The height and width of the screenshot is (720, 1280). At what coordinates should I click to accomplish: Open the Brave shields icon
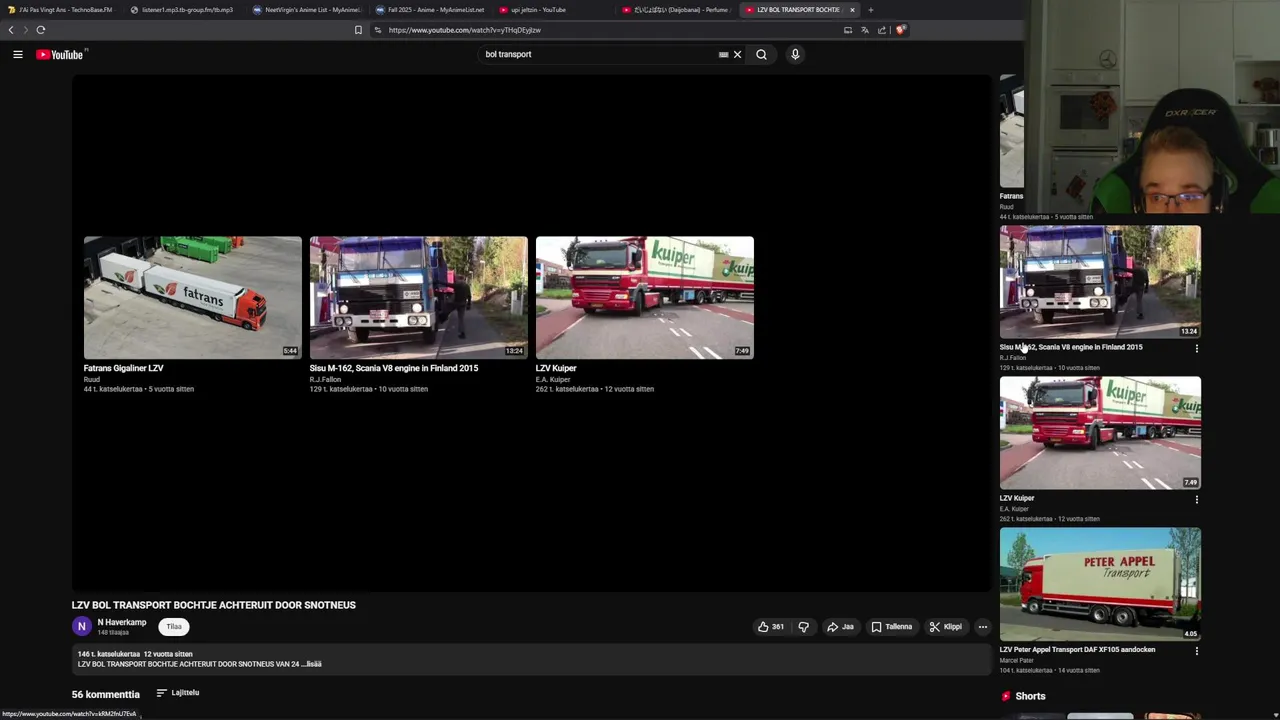point(900,30)
